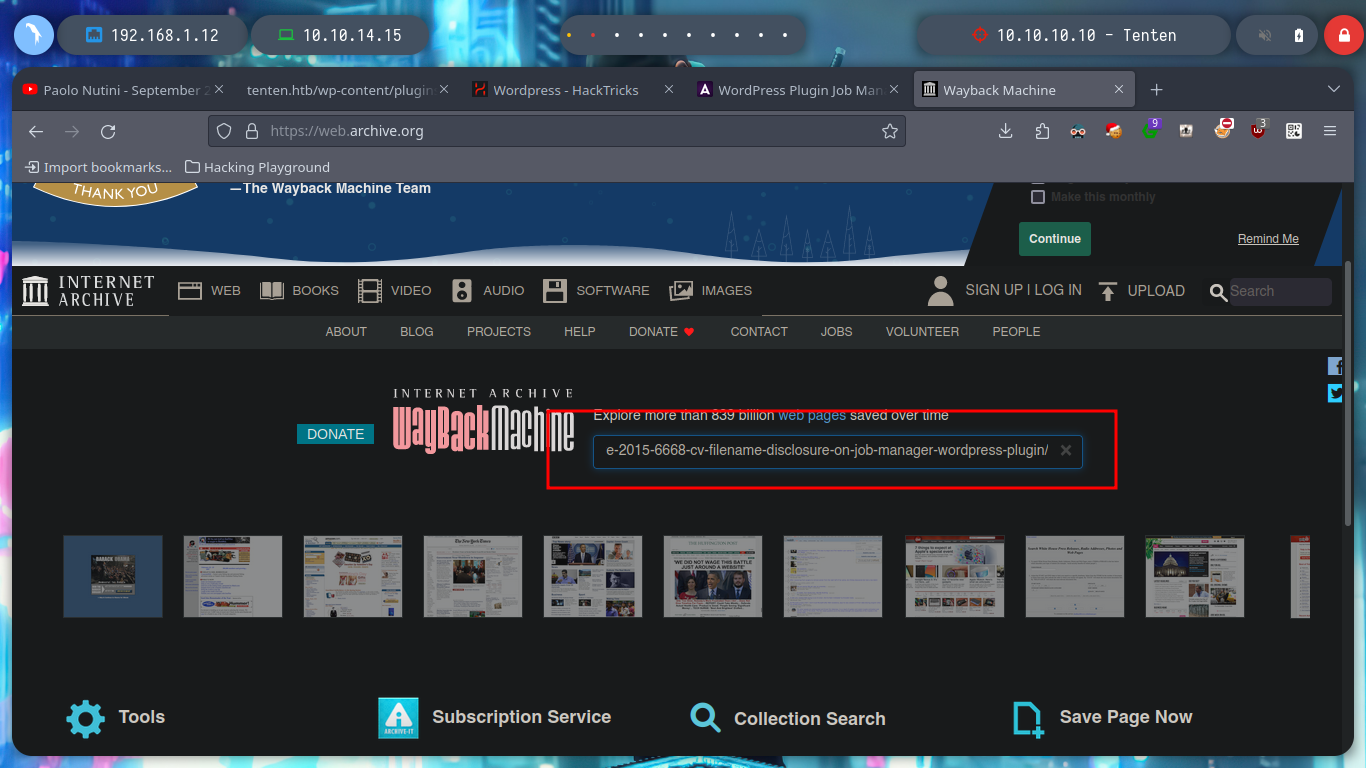This screenshot has height=768, width=1366.
Task: Open the SOFTWARE media menu
Action: click(596, 291)
